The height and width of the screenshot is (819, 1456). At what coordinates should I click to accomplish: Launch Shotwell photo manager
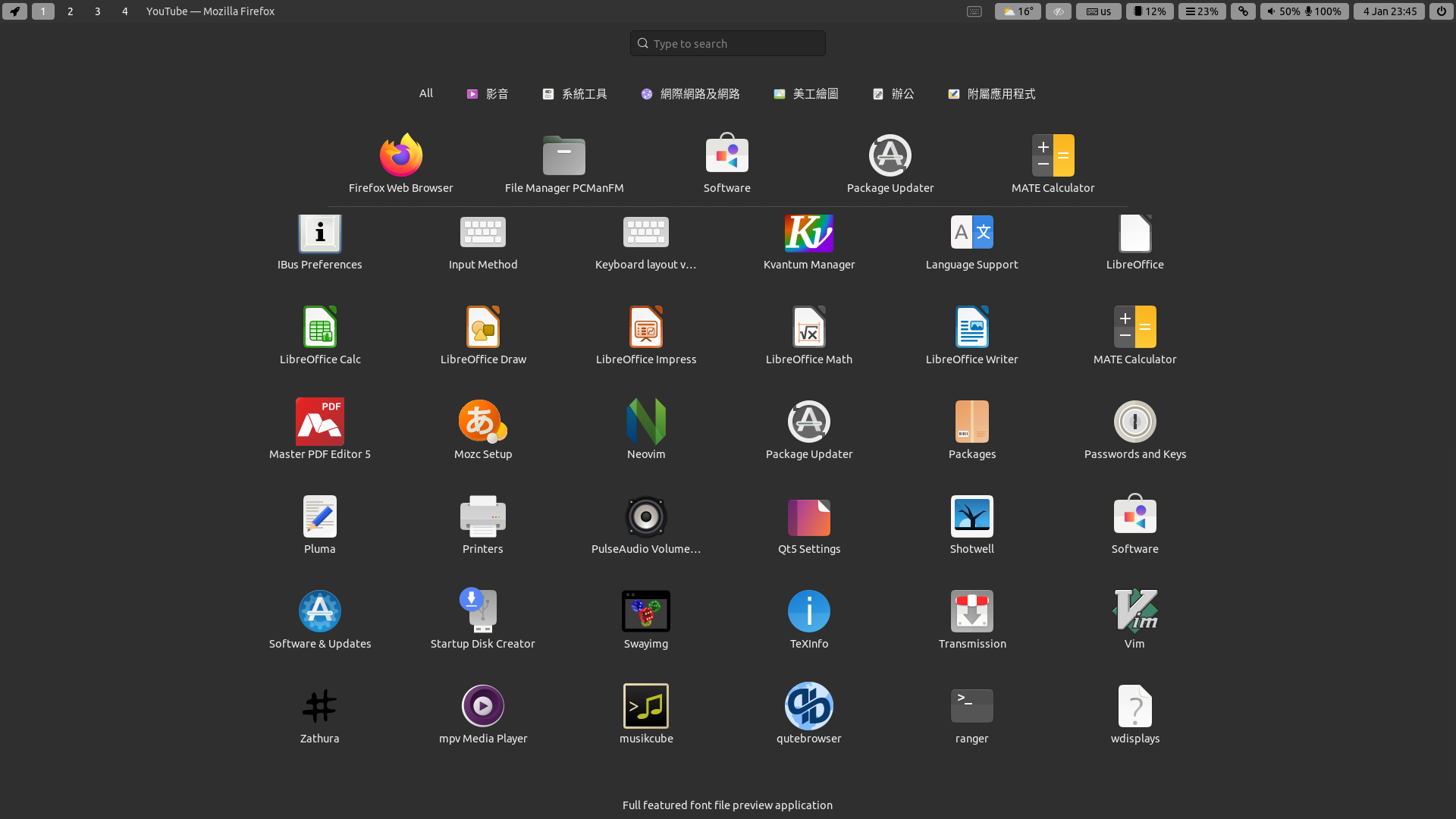[x=972, y=525]
